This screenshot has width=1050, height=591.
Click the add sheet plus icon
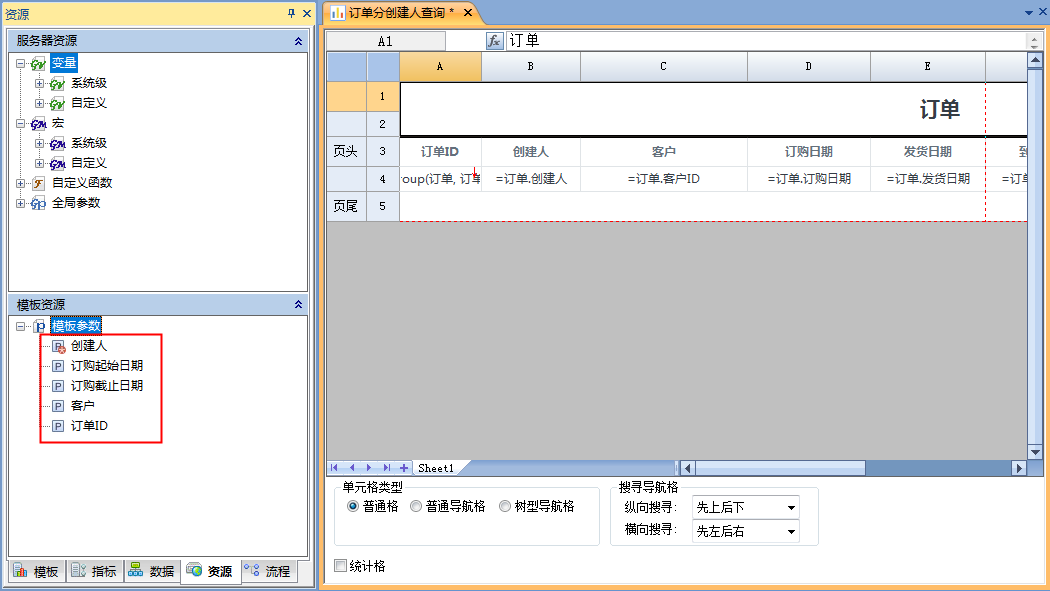coord(404,468)
